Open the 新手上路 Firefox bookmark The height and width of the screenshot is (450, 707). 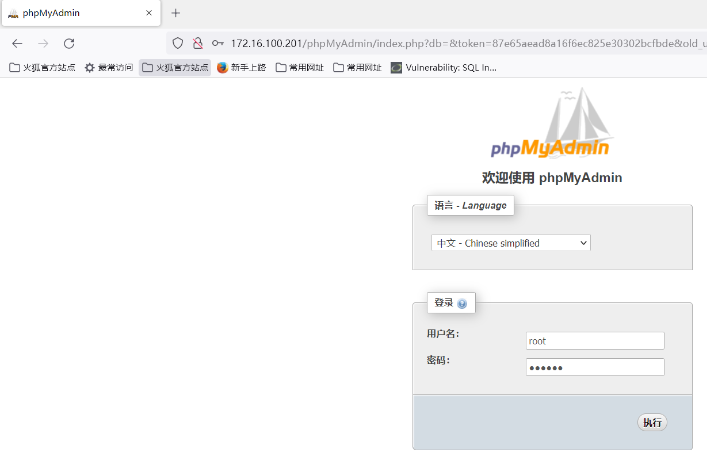pyautogui.click(x=242, y=68)
